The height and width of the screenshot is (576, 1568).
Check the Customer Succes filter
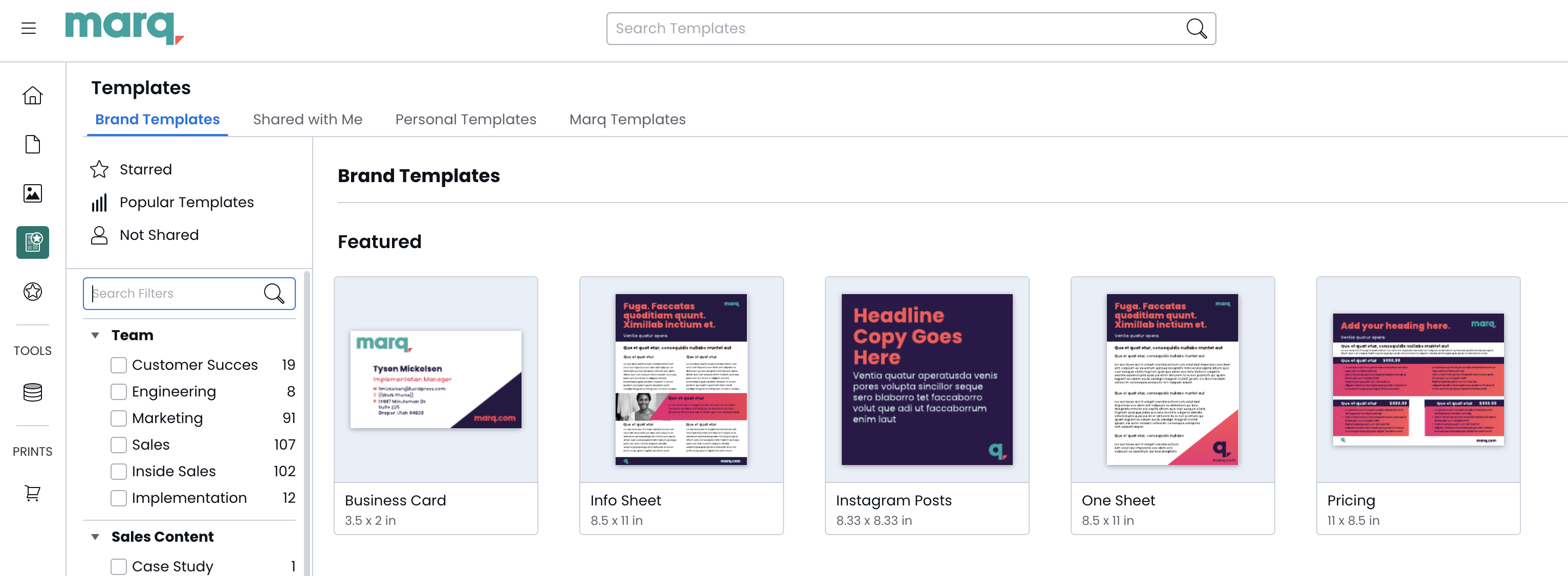click(x=119, y=365)
